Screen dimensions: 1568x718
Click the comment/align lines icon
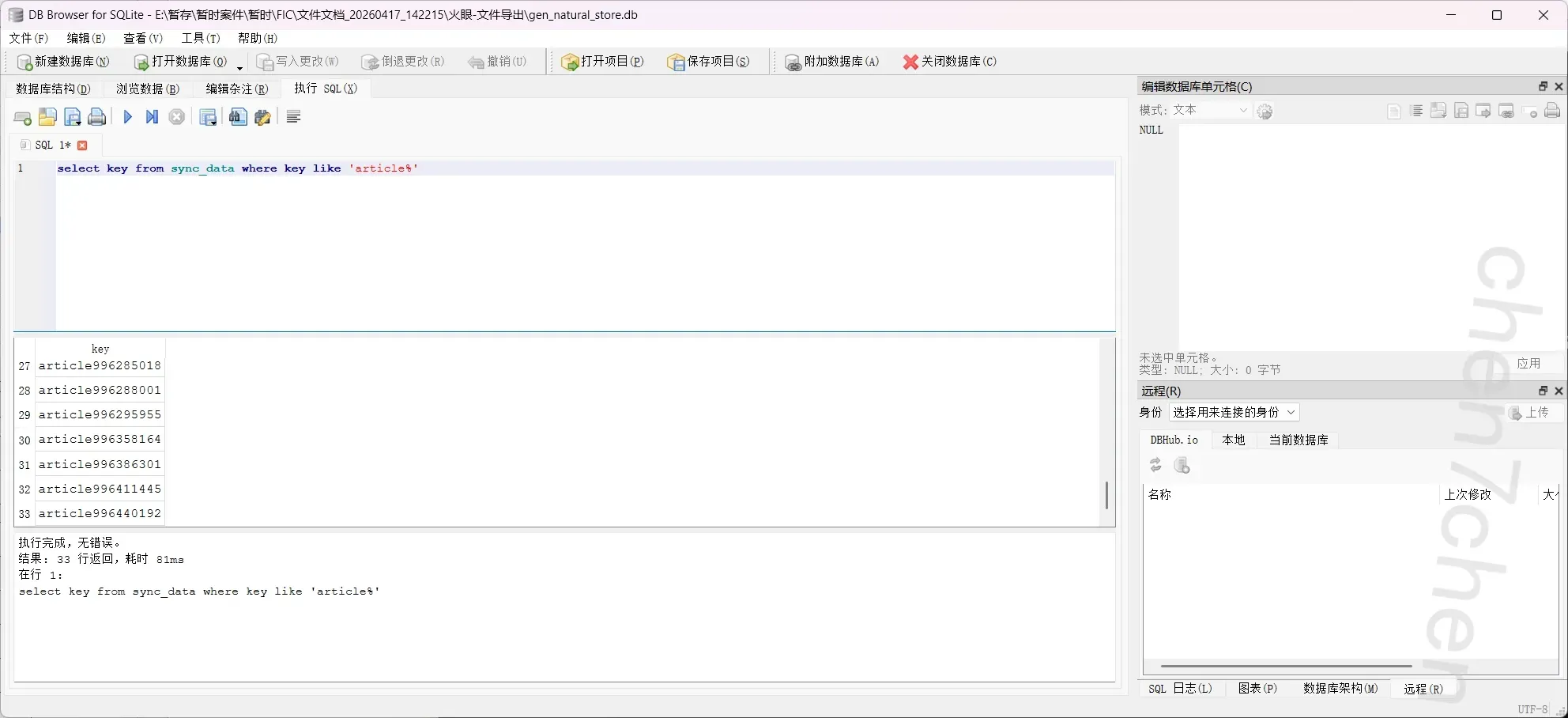coord(293,117)
